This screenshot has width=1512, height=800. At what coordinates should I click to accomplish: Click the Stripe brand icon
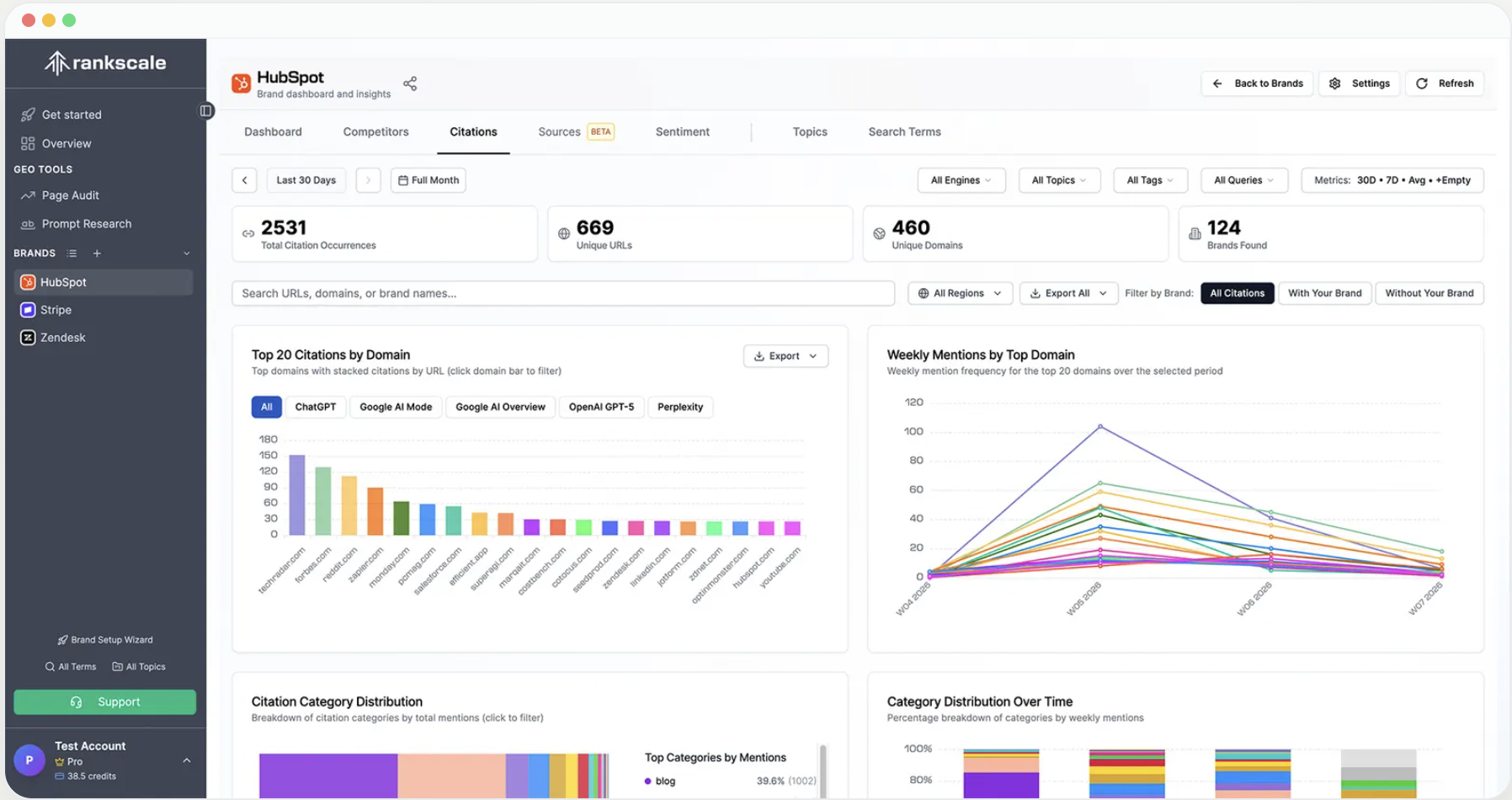pos(28,310)
